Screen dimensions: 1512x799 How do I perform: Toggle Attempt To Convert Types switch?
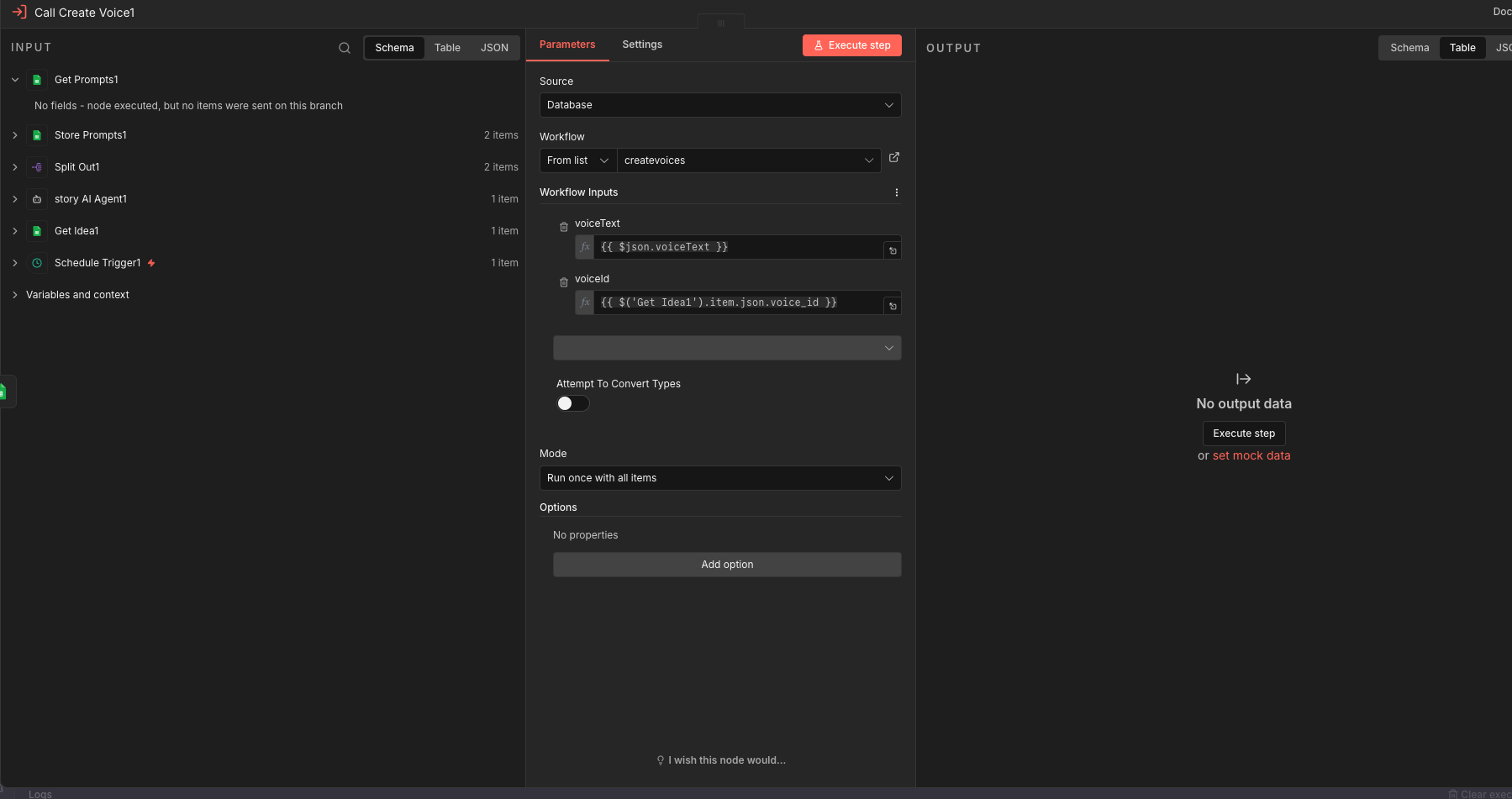pos(572,403)
